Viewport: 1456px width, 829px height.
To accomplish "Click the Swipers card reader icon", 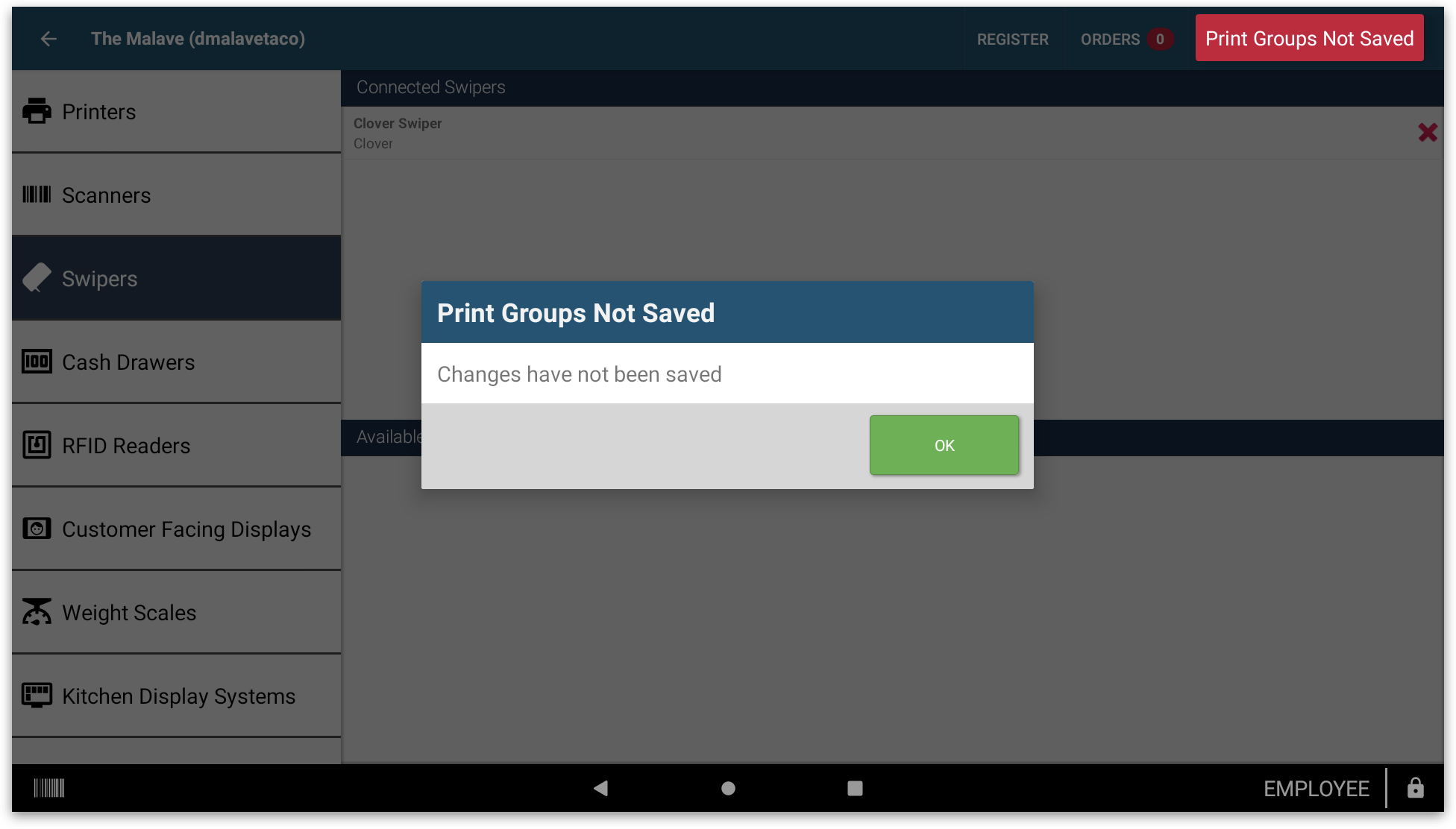I will click(x=37, y=277).
